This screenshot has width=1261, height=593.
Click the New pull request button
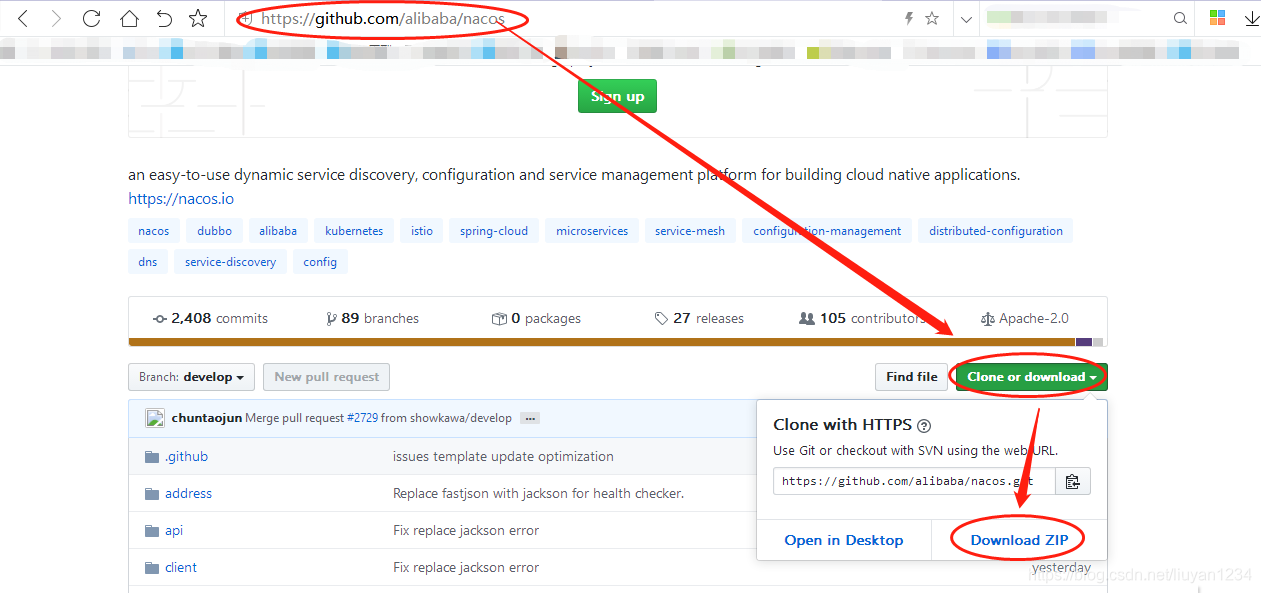(326, 377)
